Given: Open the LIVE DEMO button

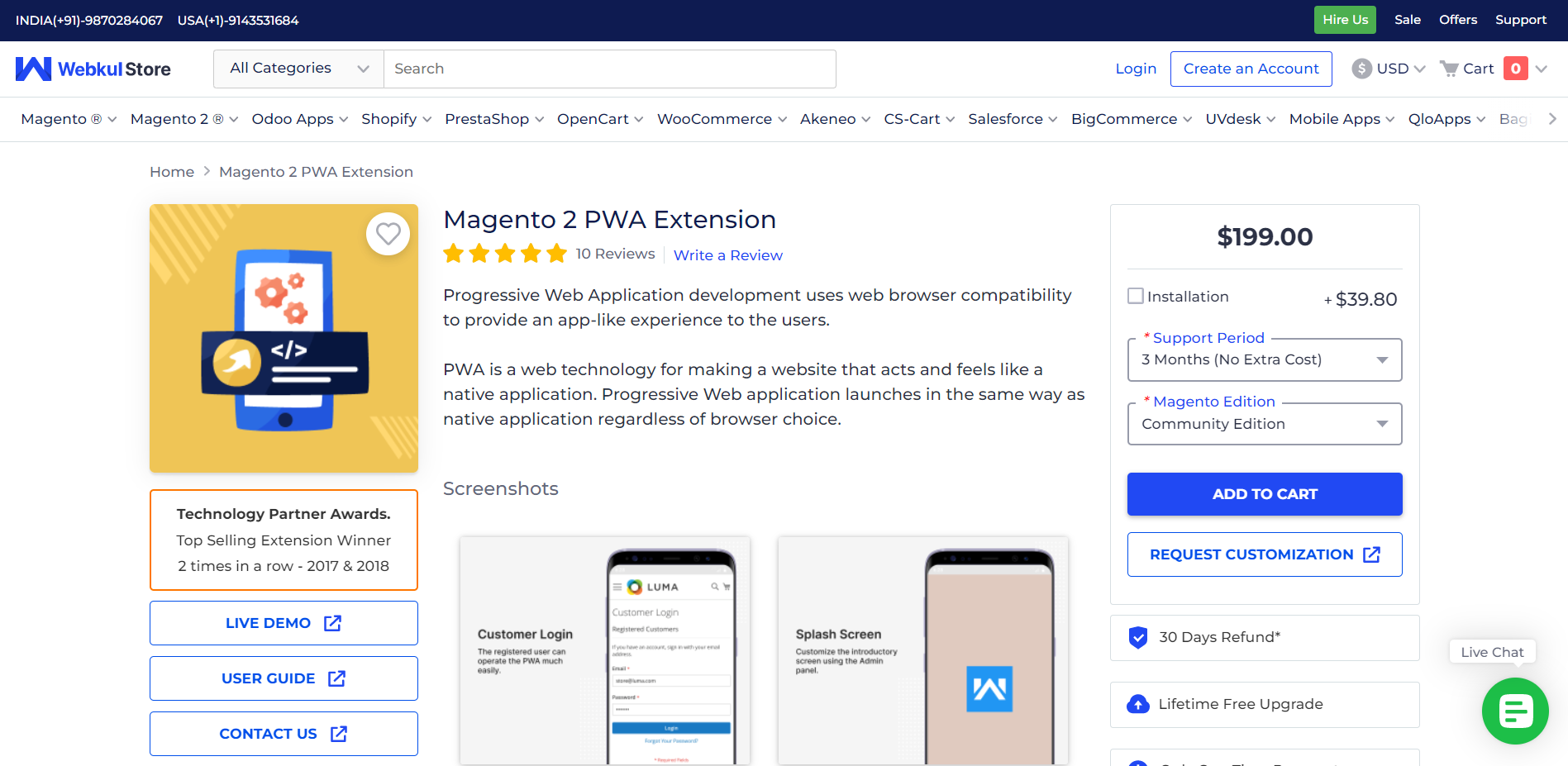Looking at the screenshot, I should (x=284, y=623).
